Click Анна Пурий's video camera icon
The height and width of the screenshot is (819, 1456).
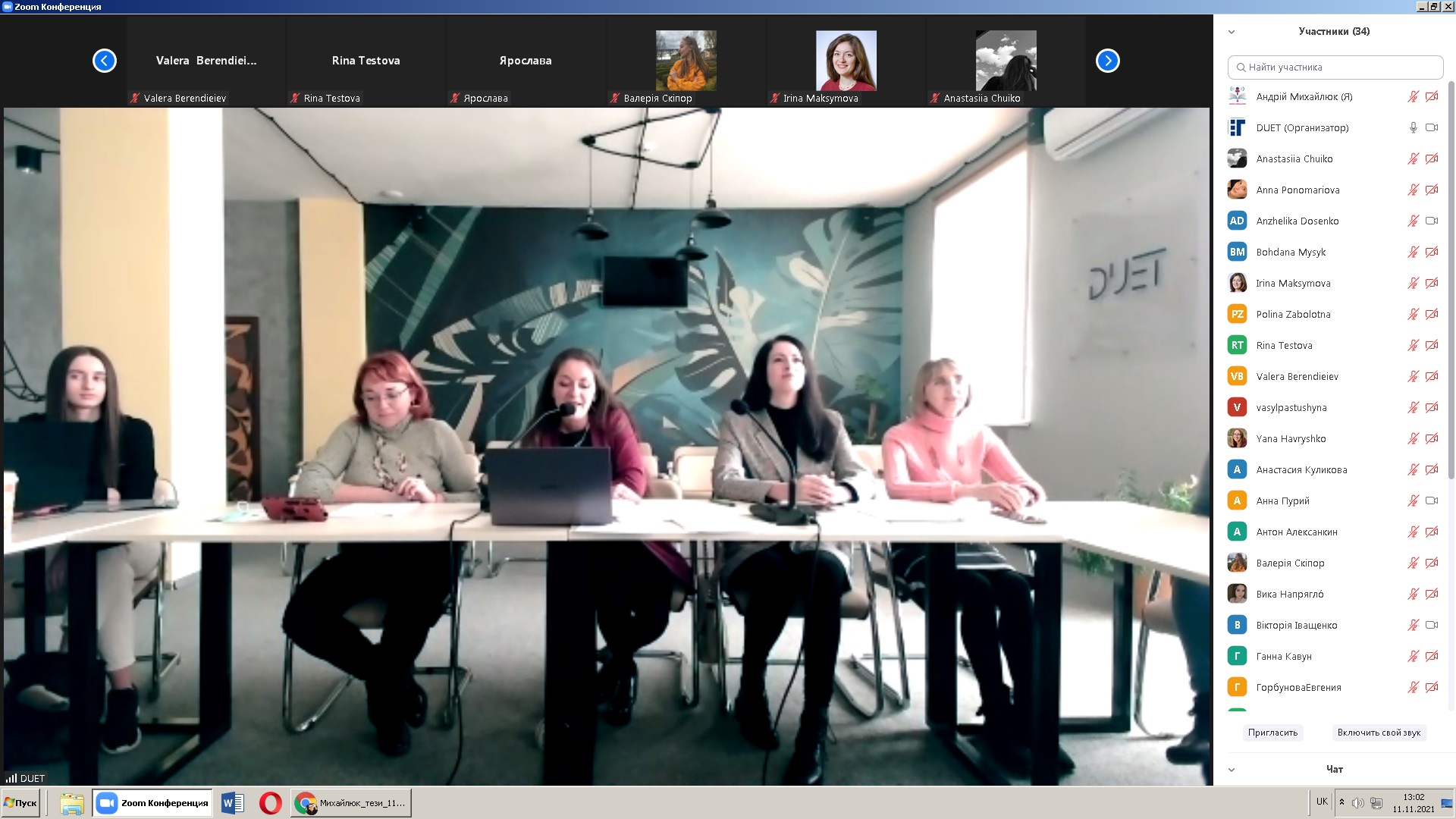(x=1432, y=500)
